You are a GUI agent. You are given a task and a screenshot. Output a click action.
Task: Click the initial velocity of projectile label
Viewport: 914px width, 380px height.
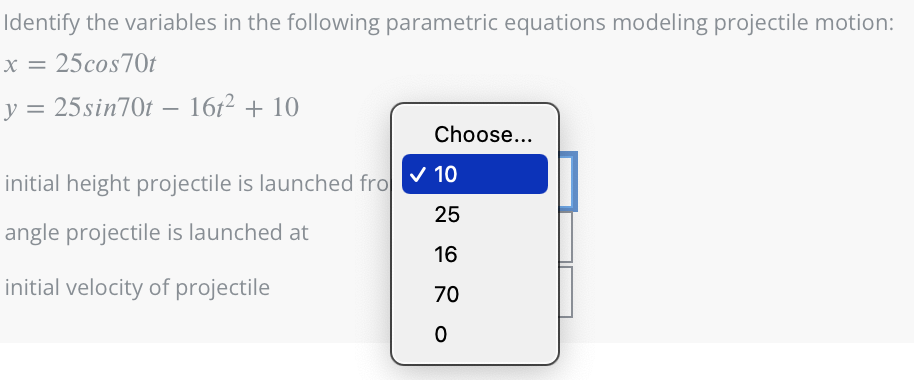tap(137, 287)
